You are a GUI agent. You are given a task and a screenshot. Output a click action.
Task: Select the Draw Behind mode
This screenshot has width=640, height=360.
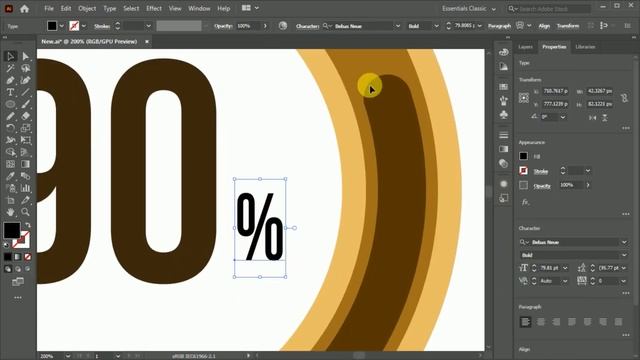click(18, 269)
